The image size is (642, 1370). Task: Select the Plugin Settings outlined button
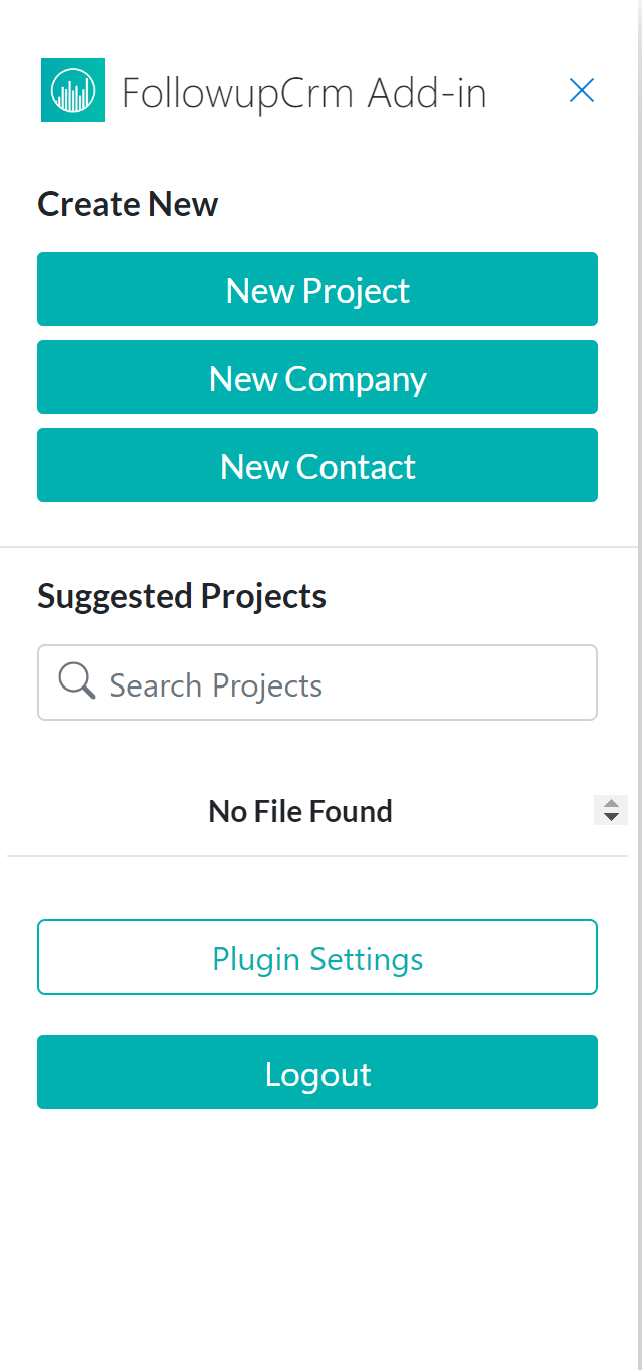pyautogui.click(x=317, y=957)
